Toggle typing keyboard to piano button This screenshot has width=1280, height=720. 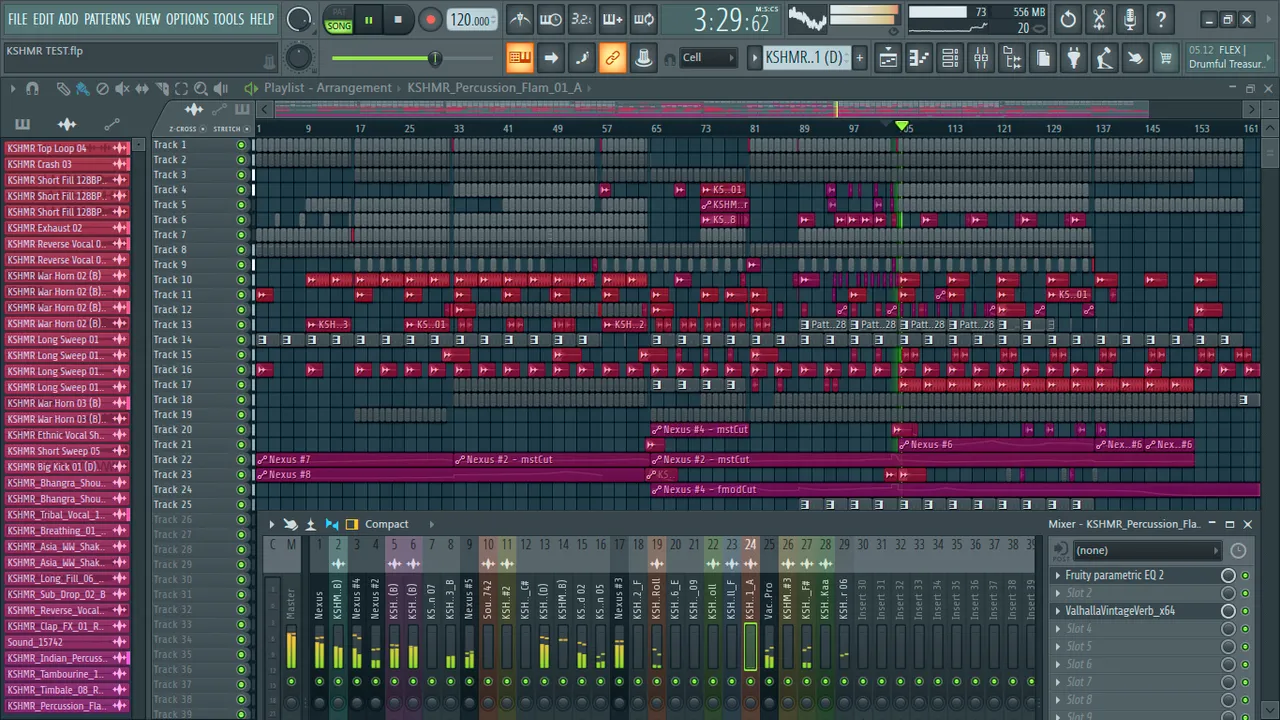point(520,58)
